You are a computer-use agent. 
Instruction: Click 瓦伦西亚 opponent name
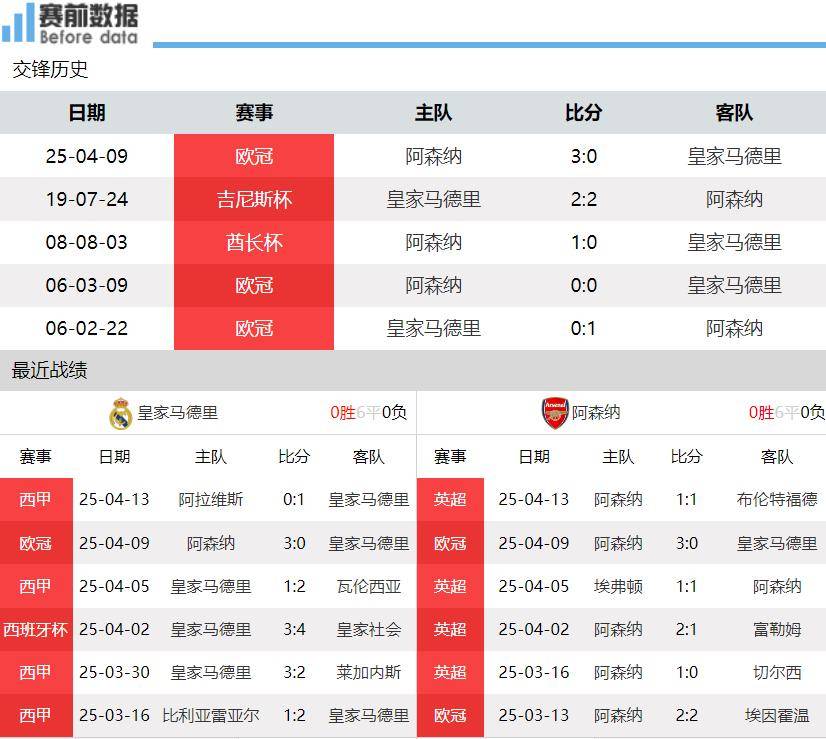click(x=369, y=586)
